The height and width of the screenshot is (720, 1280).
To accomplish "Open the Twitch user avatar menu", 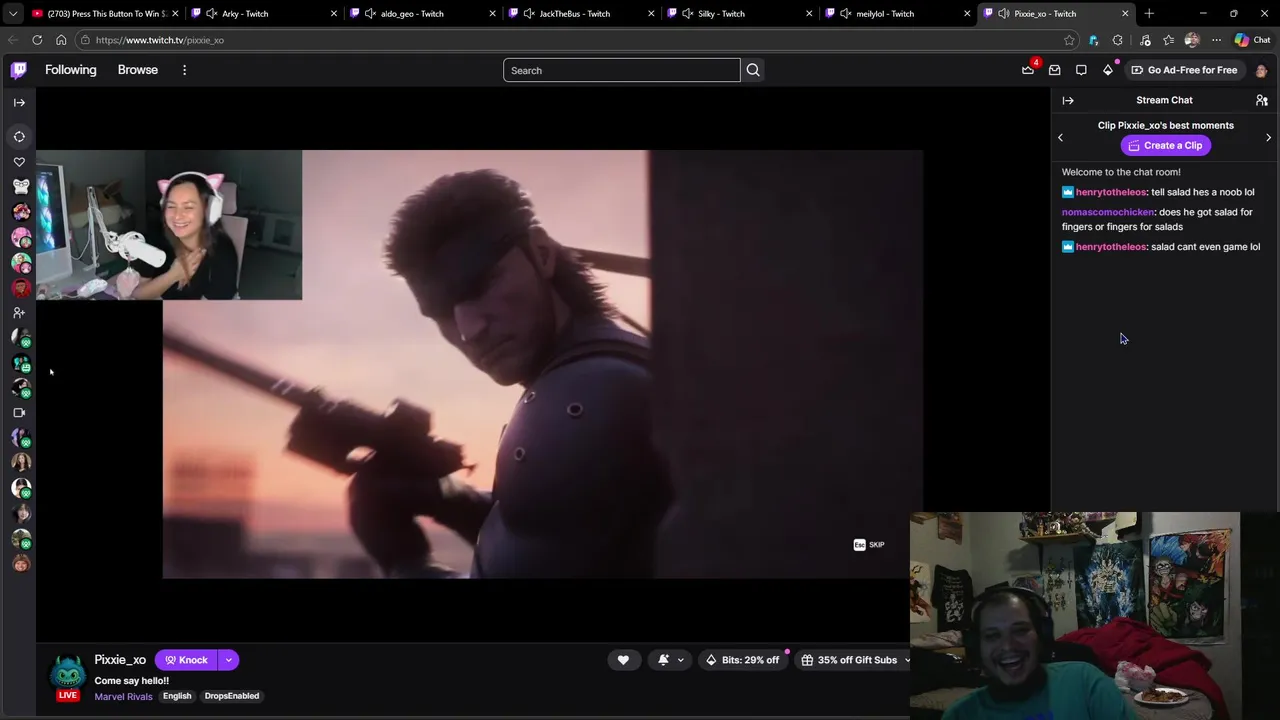I will coord(1261,70).
